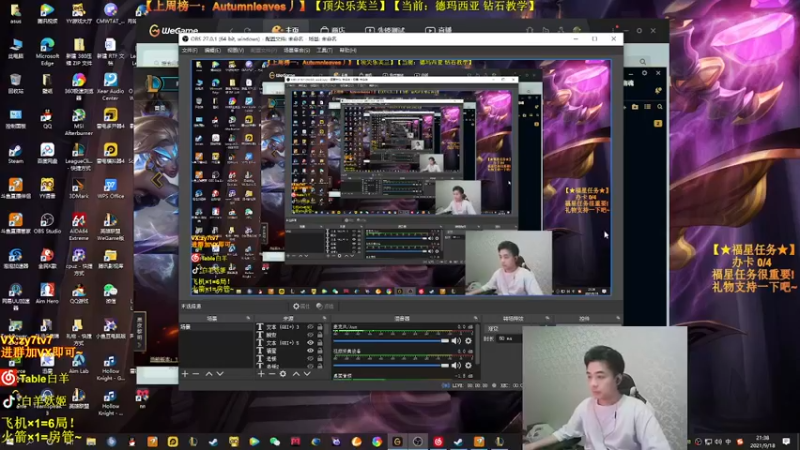Select the AIDA64 Extreme desktop icon
The height and width of the screenshot is (450, 800).
79,227
